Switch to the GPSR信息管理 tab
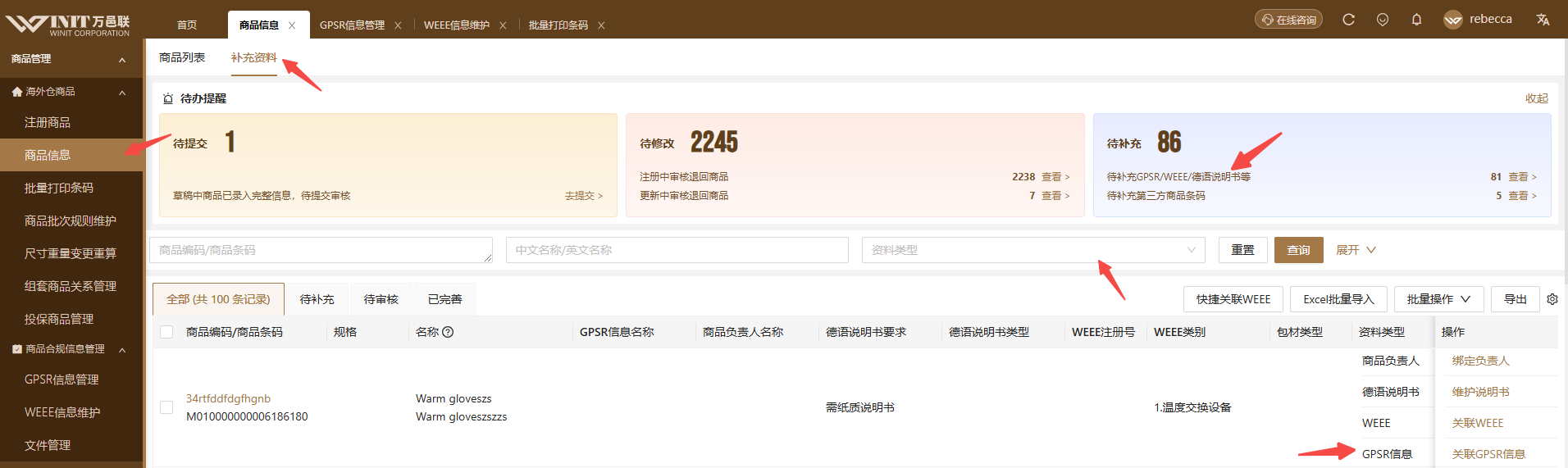The height and width of the screenshot is (468, 1568). [x=352, y=25]
